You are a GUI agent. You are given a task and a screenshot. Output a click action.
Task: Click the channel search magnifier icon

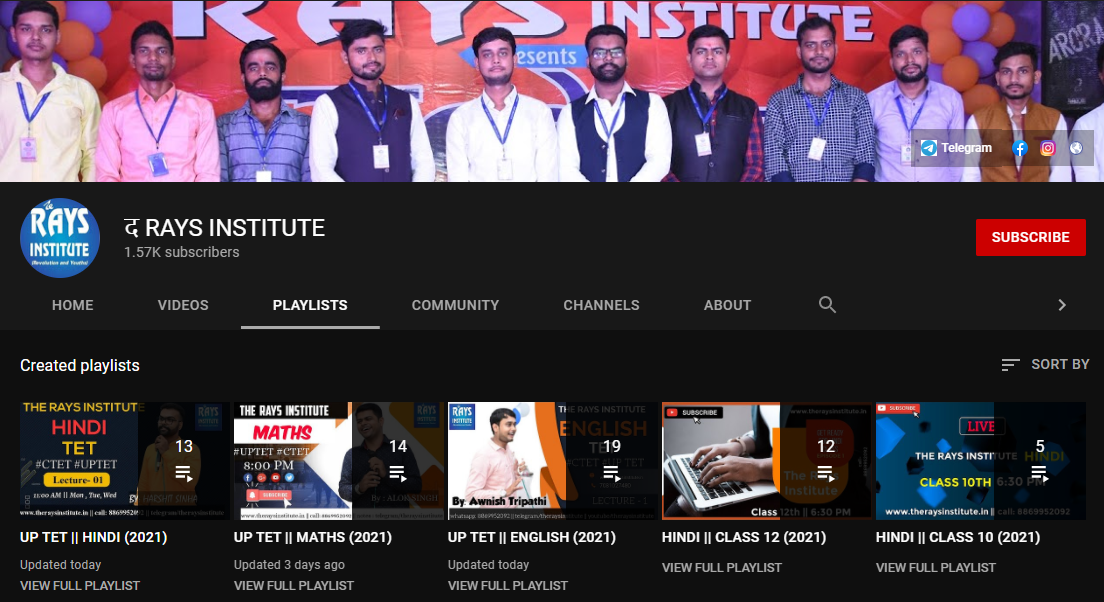click(x=827, y=305)
